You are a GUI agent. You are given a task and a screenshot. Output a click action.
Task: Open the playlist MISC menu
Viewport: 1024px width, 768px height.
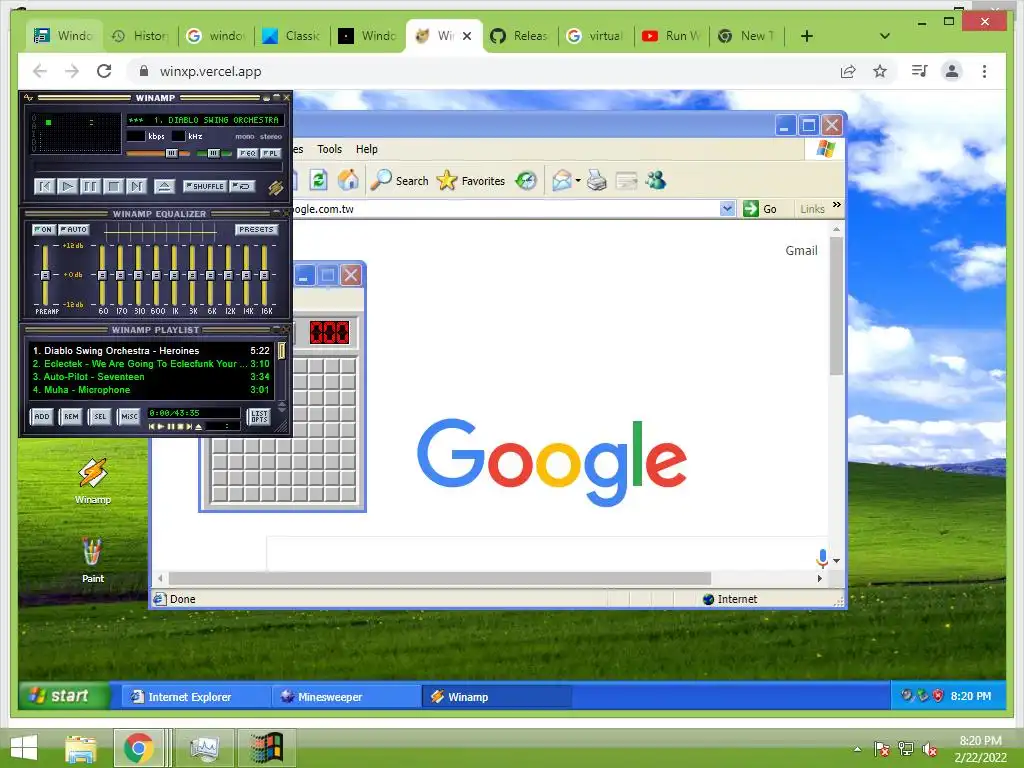tap(129, 417)
